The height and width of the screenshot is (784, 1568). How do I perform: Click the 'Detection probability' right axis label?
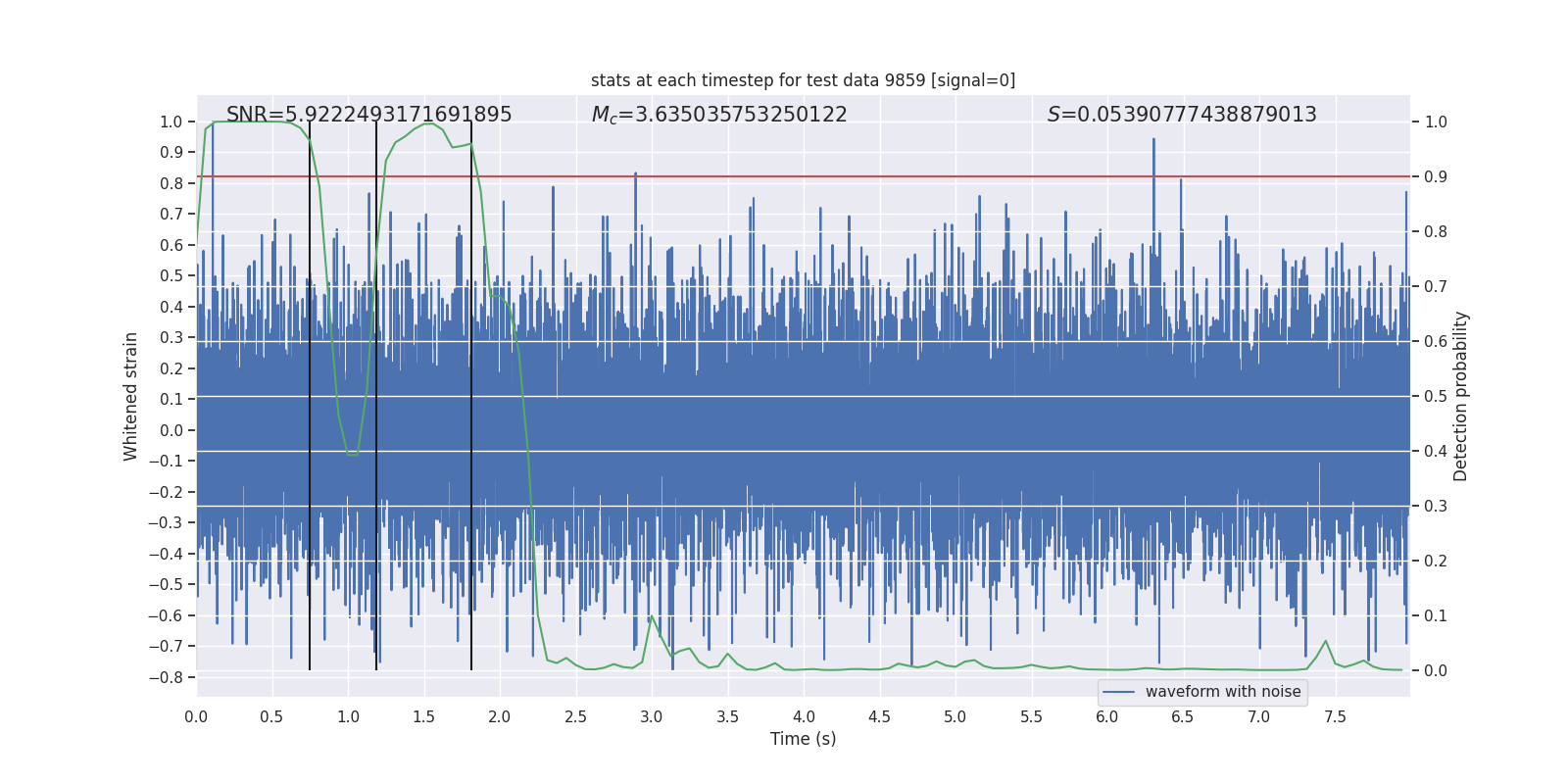tap(1460, 396)
